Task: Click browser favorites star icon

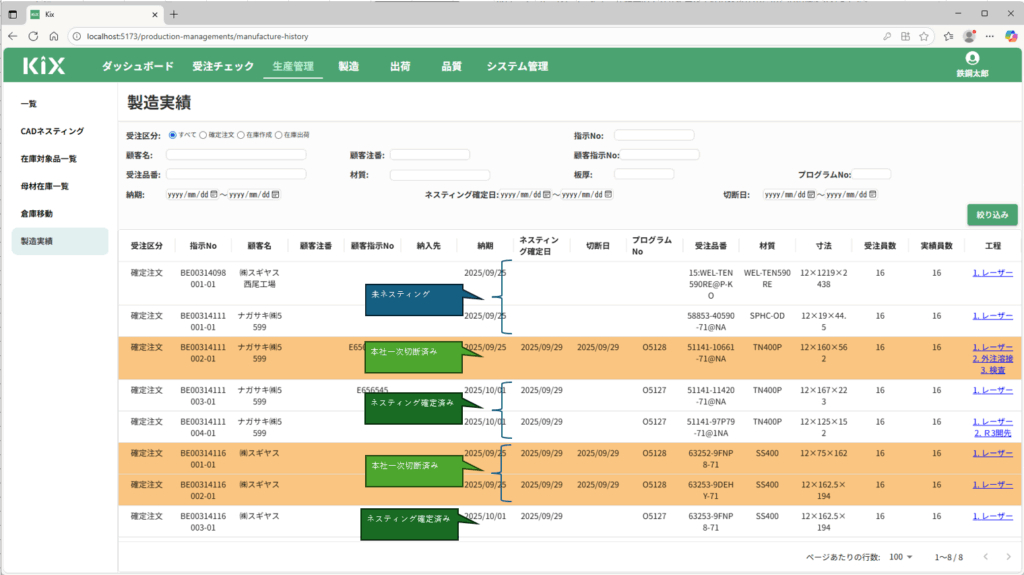Action: point(922,36)
